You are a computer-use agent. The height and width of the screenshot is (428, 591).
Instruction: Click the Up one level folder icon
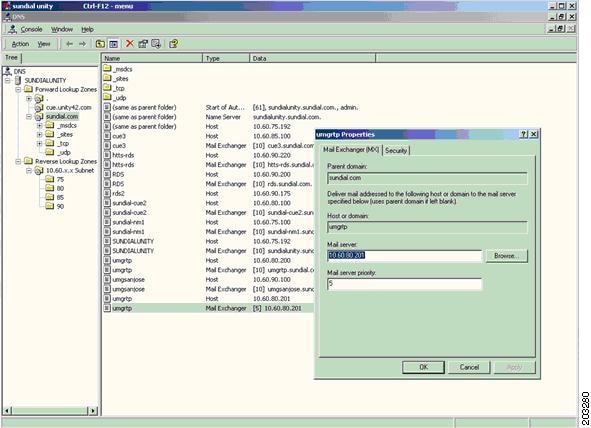coord(100,44)
